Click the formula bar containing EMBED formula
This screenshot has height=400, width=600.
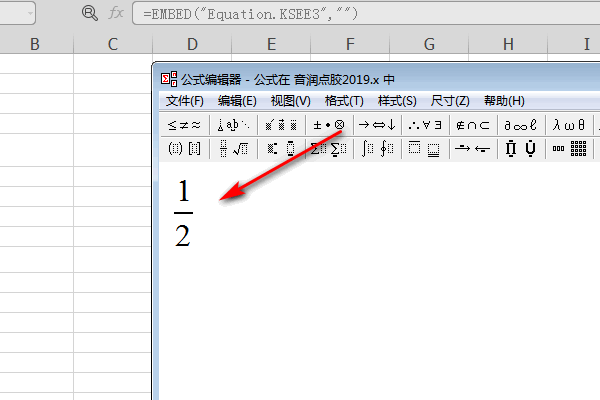(366, 14)
